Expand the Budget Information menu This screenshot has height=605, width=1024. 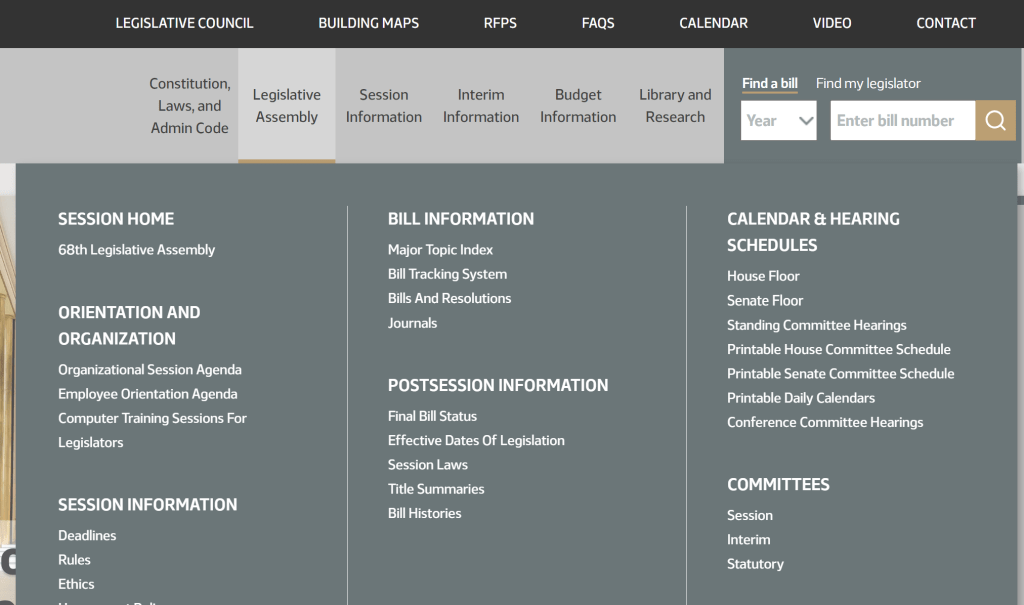pyautogui.click(x=578, y=106)
